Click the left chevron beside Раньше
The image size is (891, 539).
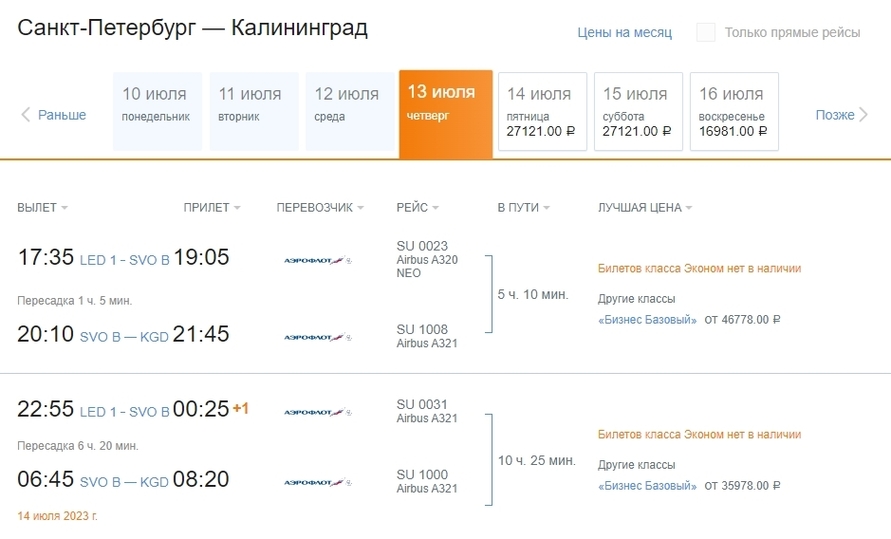26,115
